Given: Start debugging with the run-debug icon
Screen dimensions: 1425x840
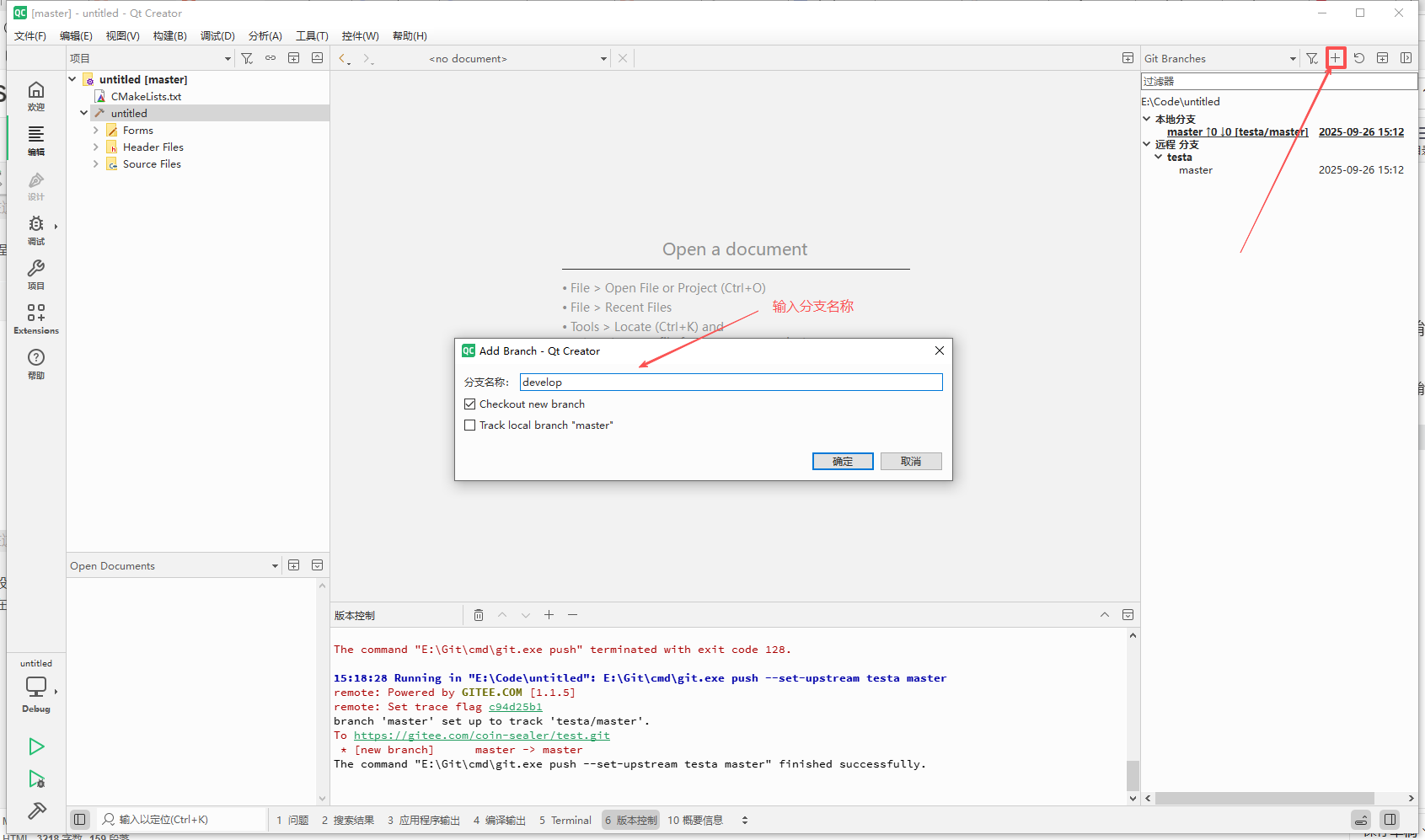Looking at the screenshot, I should [x=36, y=778].
